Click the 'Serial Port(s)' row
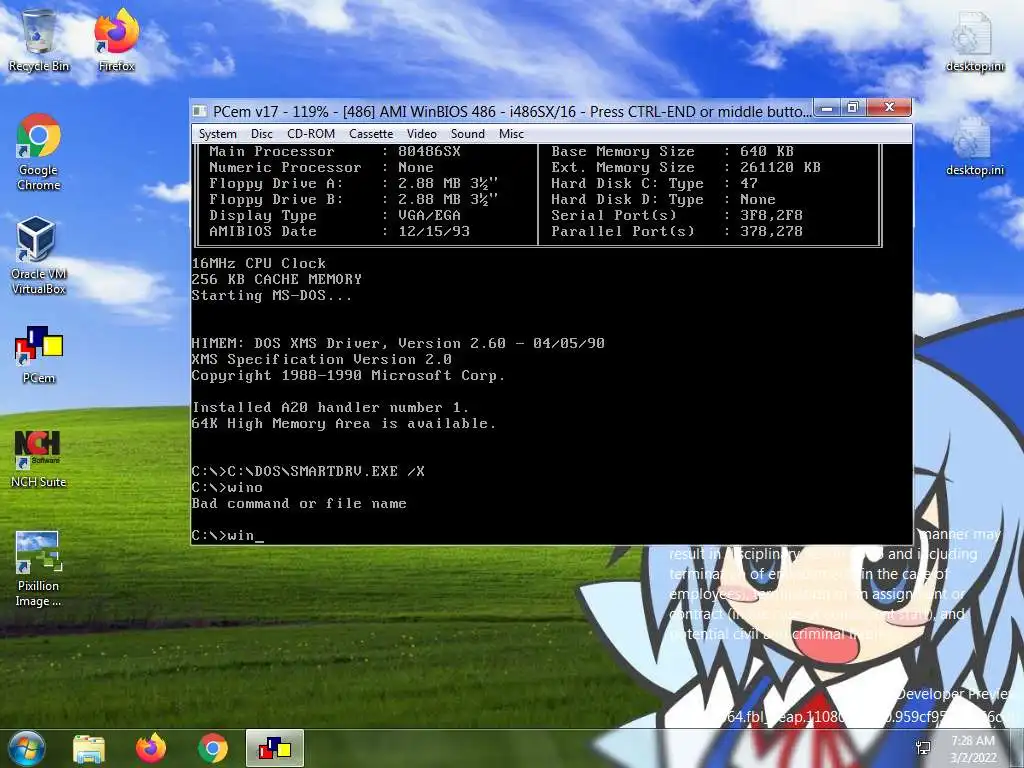Screen dimensions: 1024x768 coord(677,216)
